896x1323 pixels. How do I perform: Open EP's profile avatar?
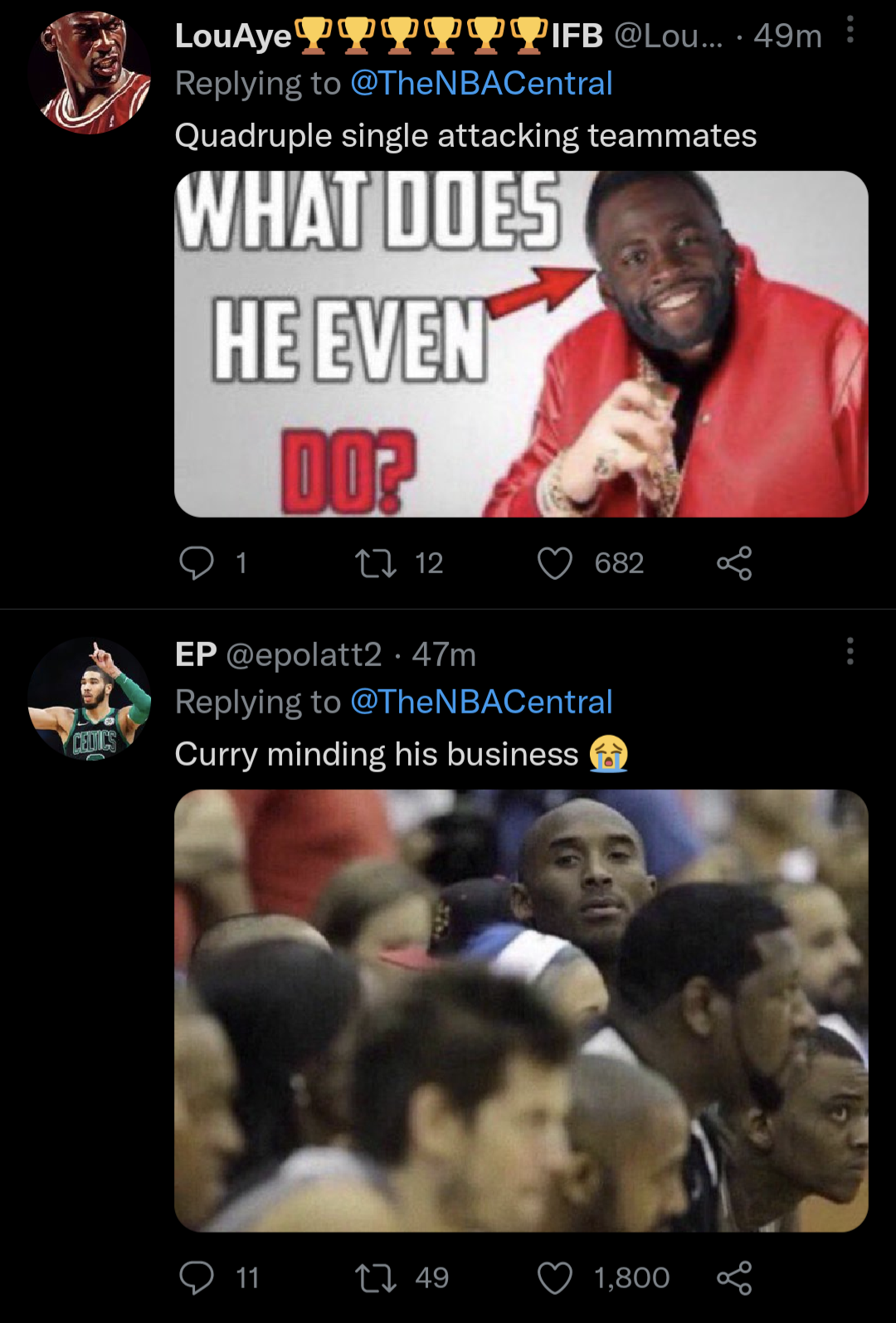[90, 699]
